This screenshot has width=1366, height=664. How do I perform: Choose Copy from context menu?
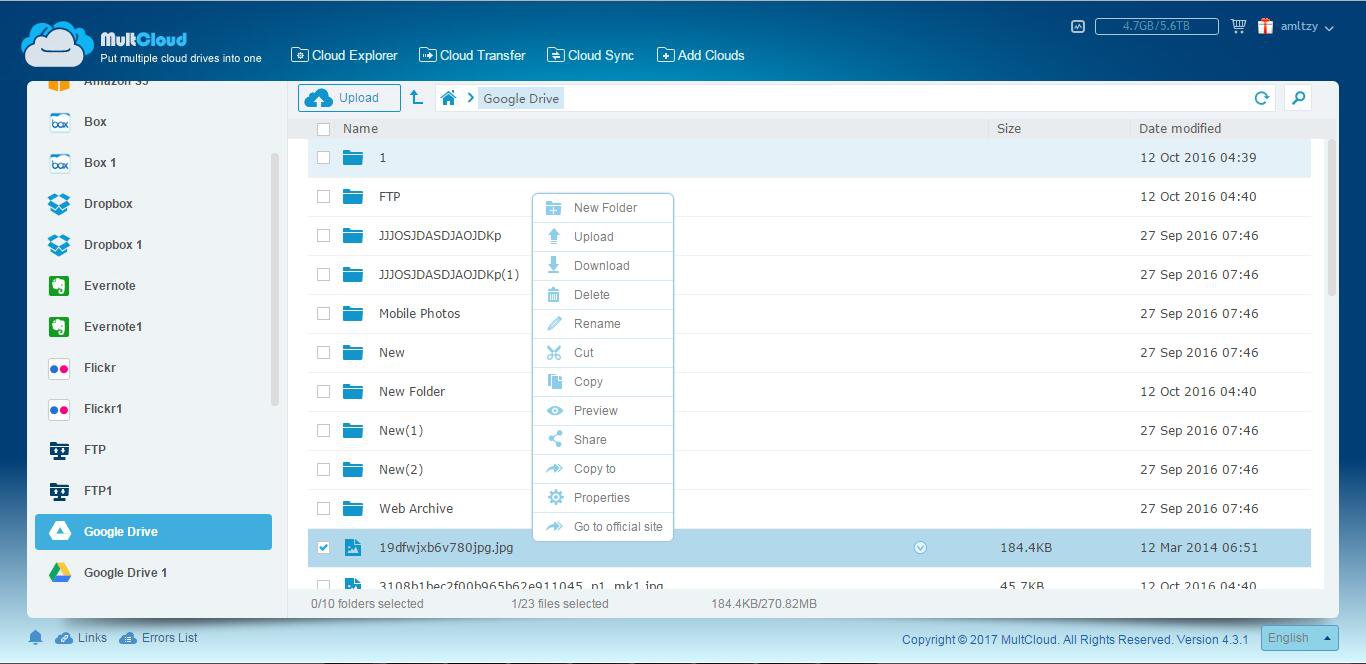[603, 382]
